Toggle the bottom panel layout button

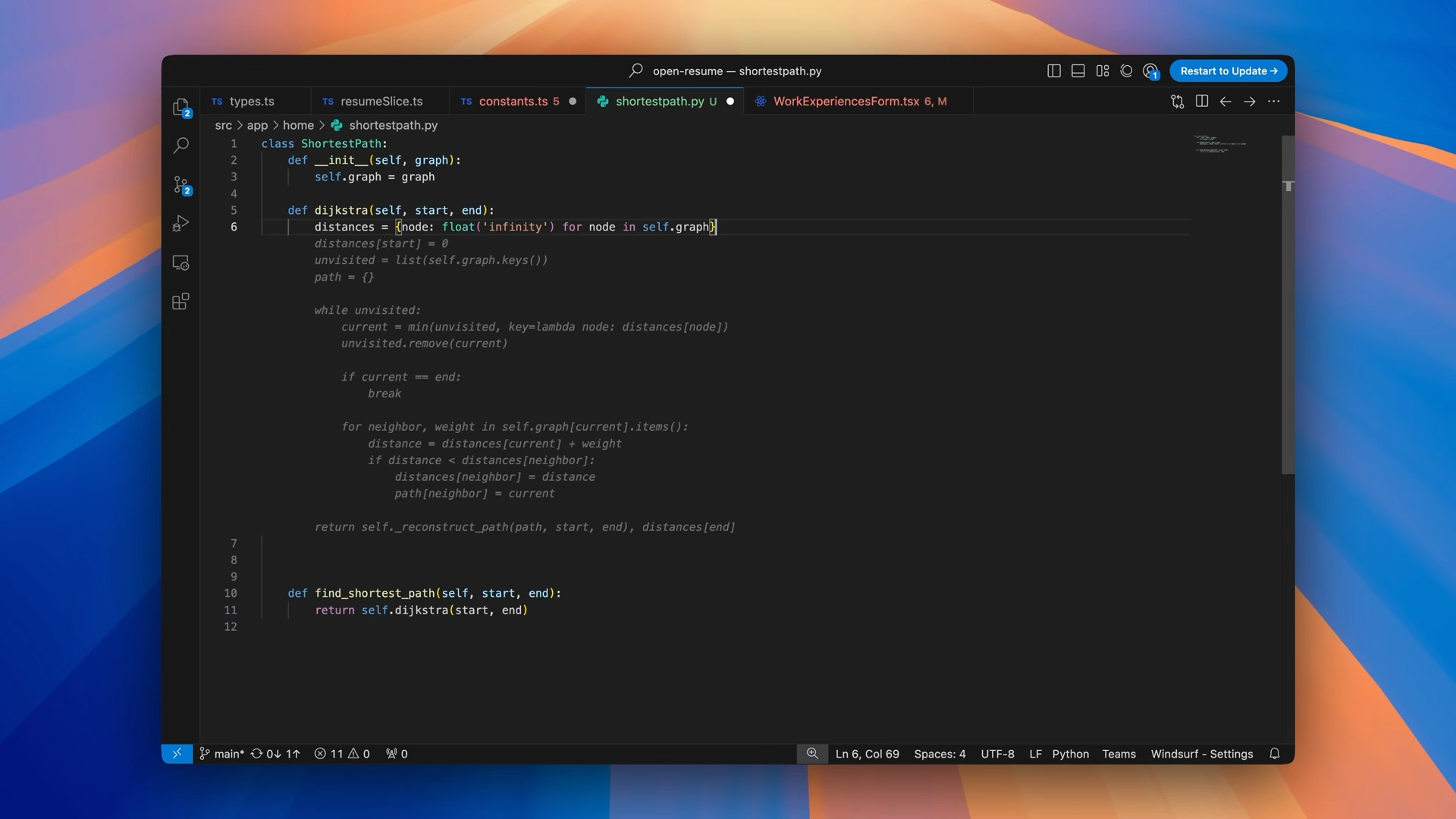(1078, 71)
